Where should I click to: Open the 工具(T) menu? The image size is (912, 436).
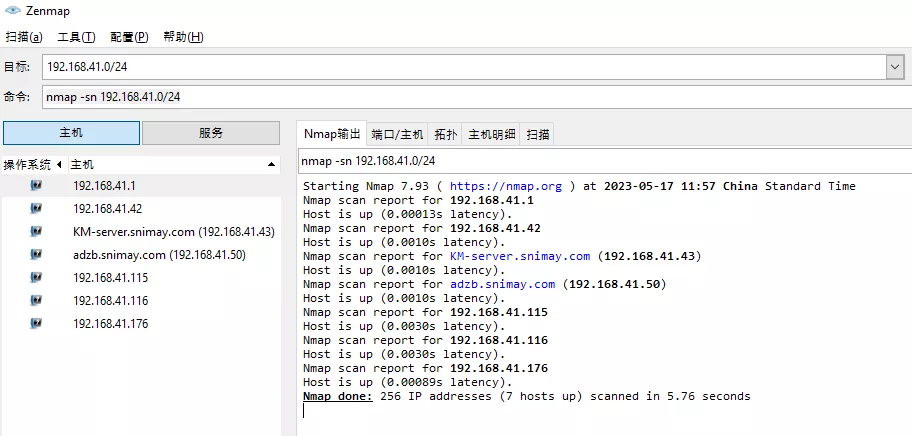[76, 37]
